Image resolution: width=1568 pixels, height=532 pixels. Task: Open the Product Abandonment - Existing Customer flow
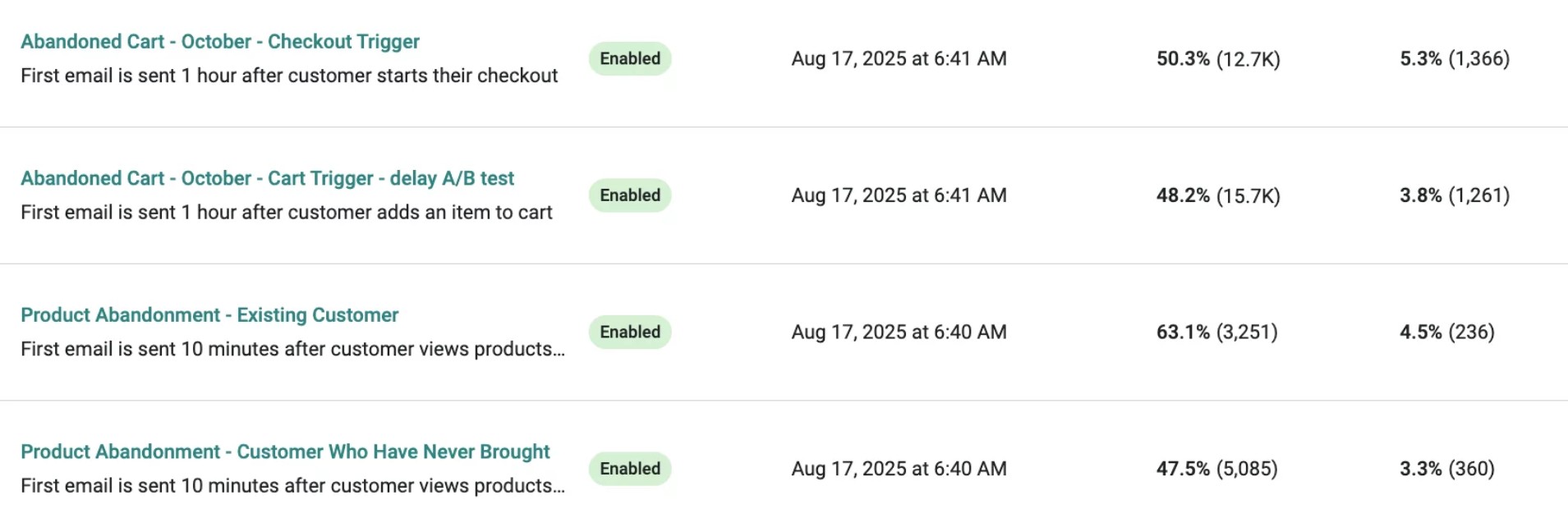[x=209, y=314]
